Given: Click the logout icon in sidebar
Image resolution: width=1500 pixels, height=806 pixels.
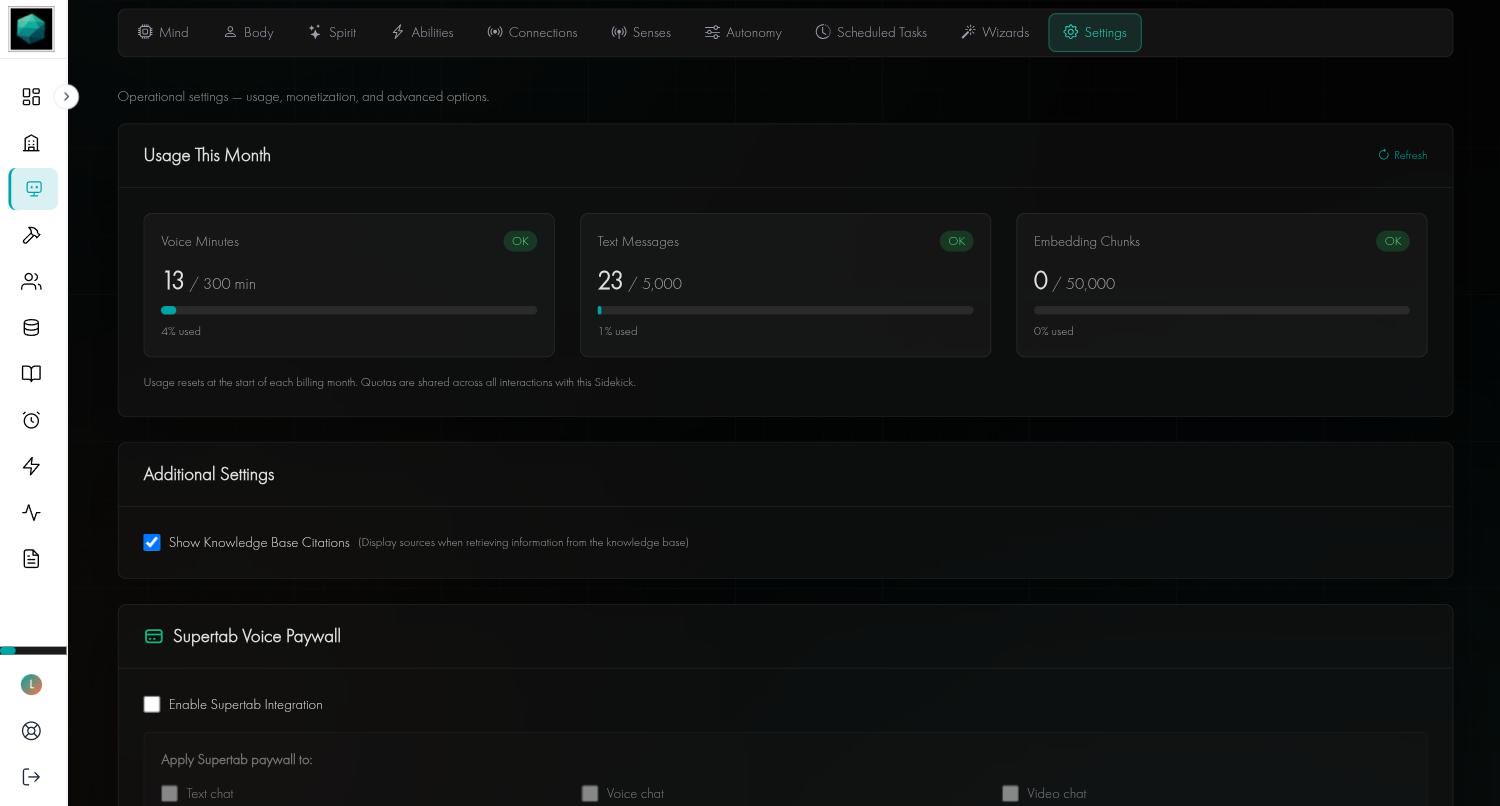Looking at the screenshot, I should click(x=31, y=777).
